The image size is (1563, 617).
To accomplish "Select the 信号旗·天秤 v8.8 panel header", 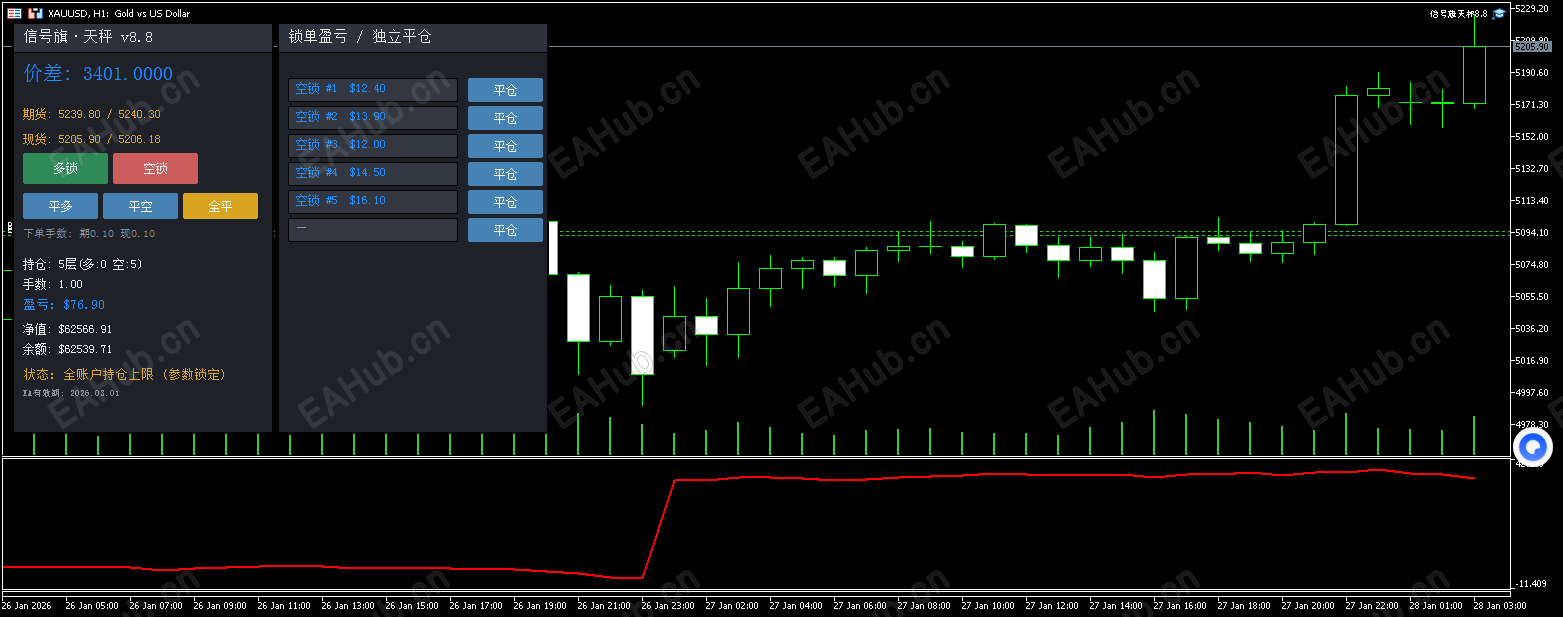I will 88,36.
